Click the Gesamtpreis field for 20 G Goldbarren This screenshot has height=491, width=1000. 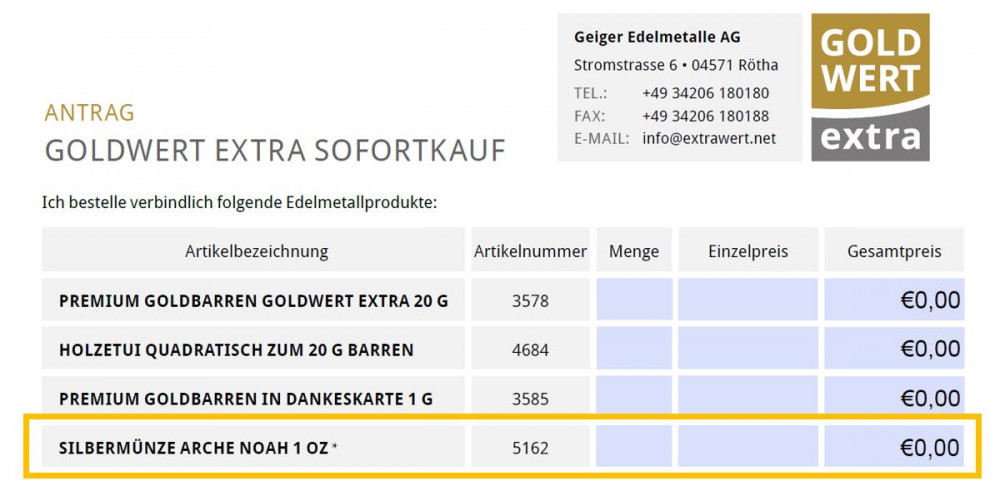(x=894, y=300)
